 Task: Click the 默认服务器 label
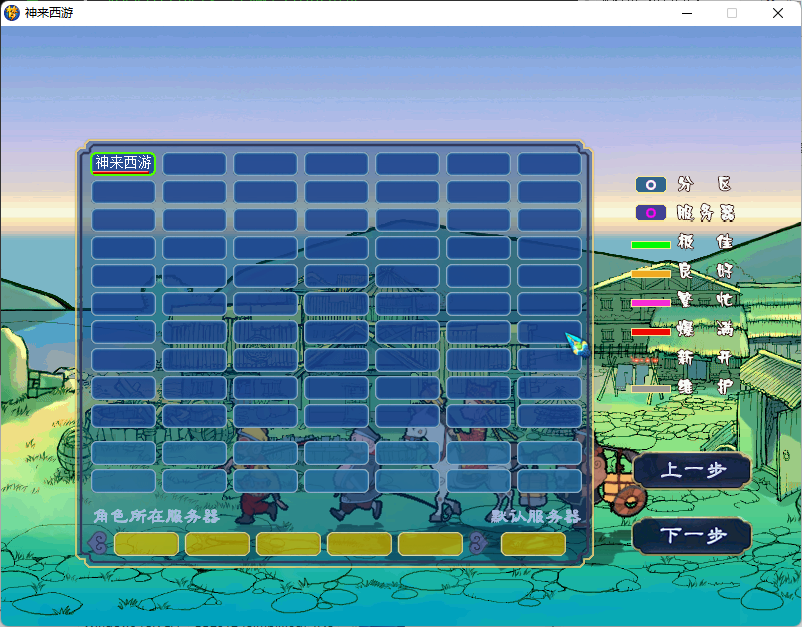(x=536, y=516)
